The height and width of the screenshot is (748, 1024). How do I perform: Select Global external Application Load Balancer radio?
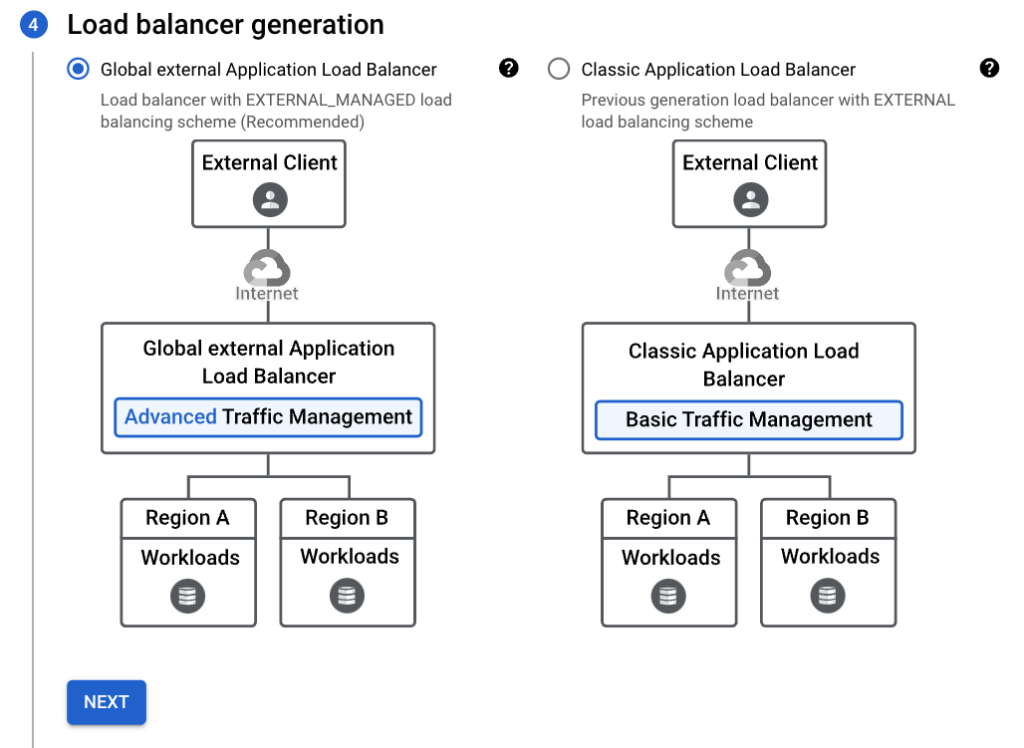[78, 69]
